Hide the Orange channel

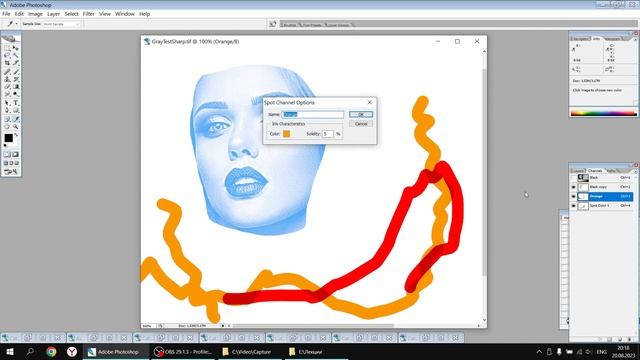pyautogui.click(x=573, y=196)
